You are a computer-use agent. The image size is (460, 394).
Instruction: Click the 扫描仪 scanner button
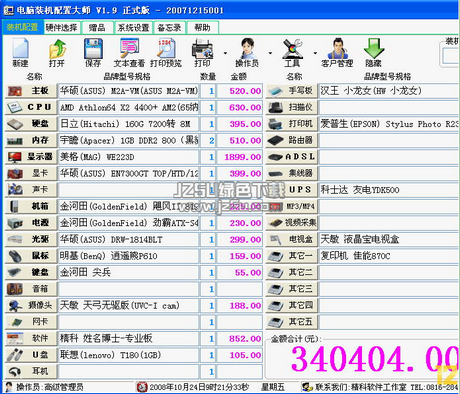292,107
